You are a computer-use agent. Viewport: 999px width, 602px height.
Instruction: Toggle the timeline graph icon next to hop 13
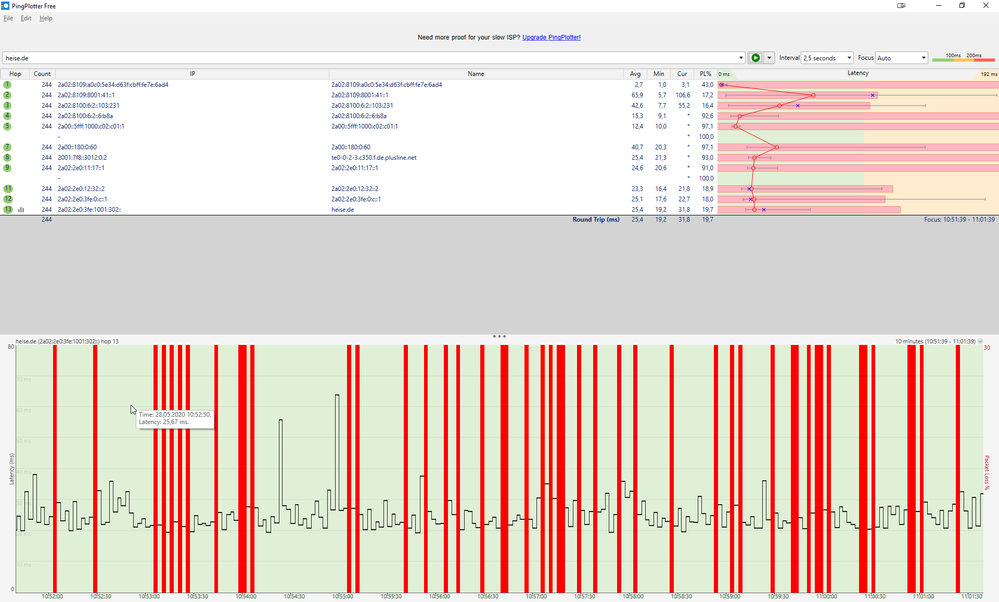pos(23,210)
